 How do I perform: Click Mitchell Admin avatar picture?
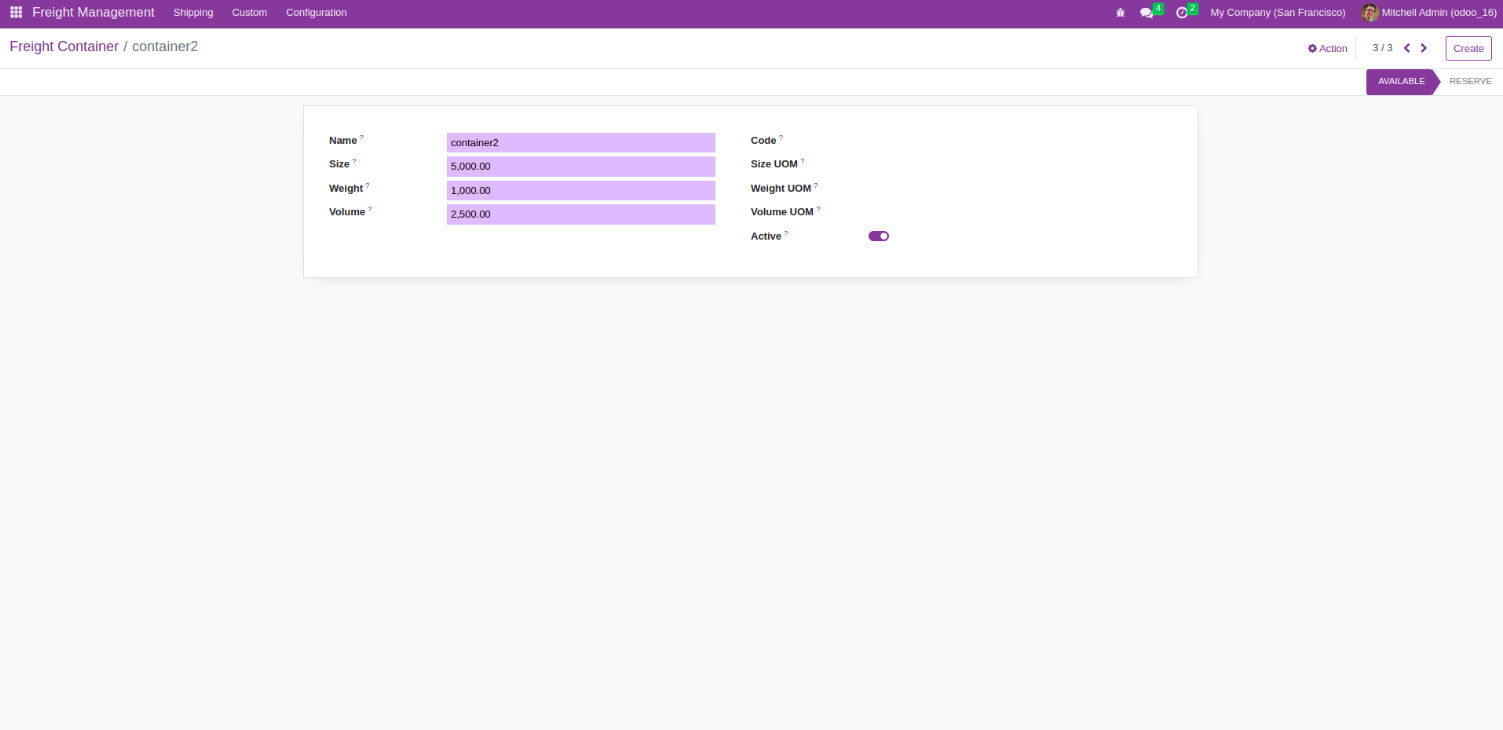tap(1370, 13)
